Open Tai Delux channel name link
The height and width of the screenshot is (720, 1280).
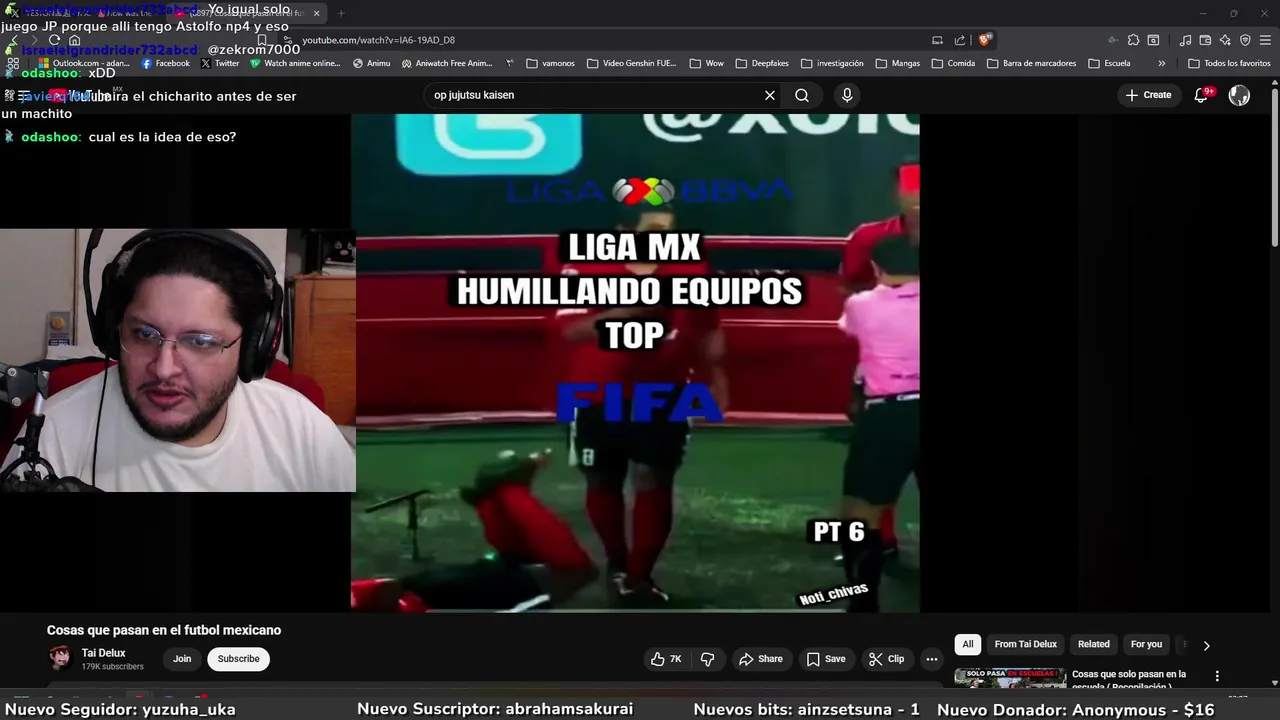pos(104,653)
